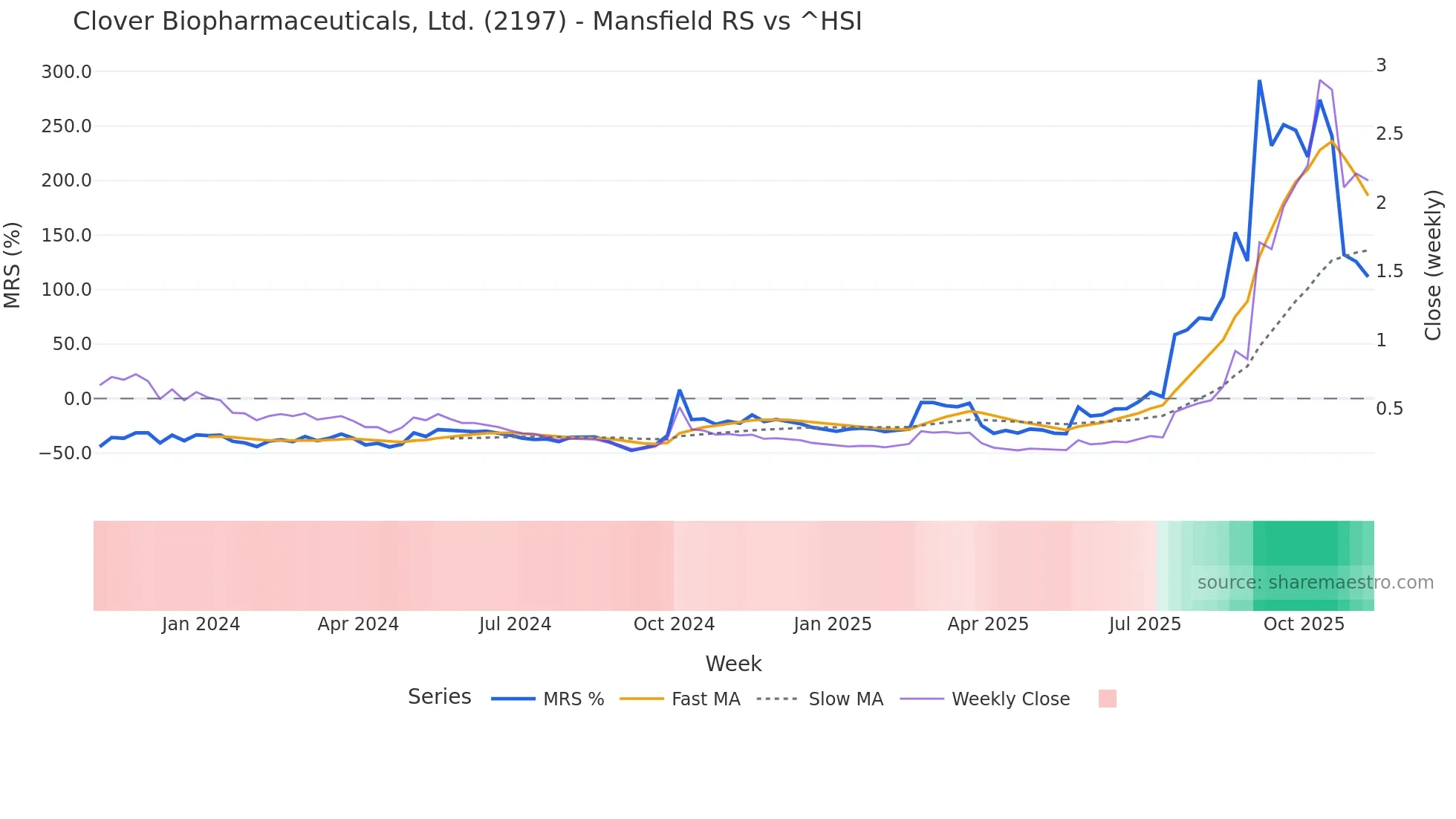The width and height of the screenshot is (1456, 819).
Task: Click the right axis tick 0.5
Action: (x=1390, y=409)
